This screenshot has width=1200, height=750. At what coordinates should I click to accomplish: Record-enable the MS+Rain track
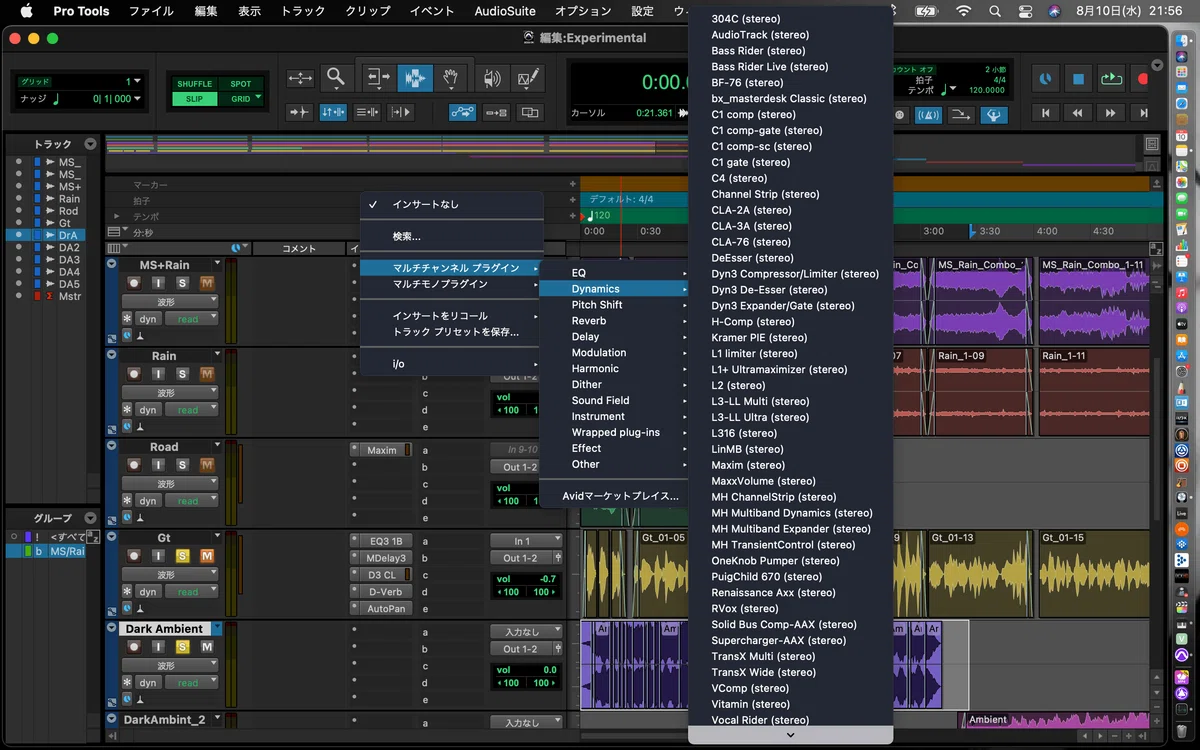[134, 283]
